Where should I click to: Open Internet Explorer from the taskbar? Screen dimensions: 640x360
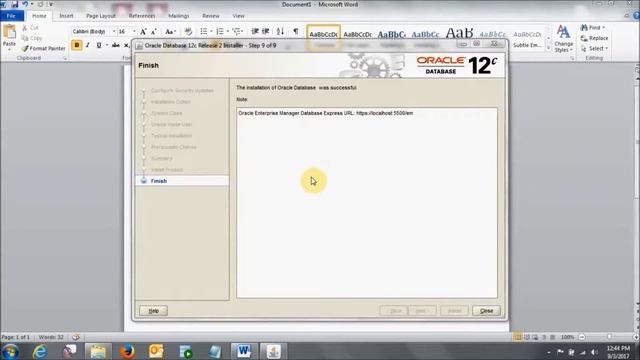click(x=40, y=351)
